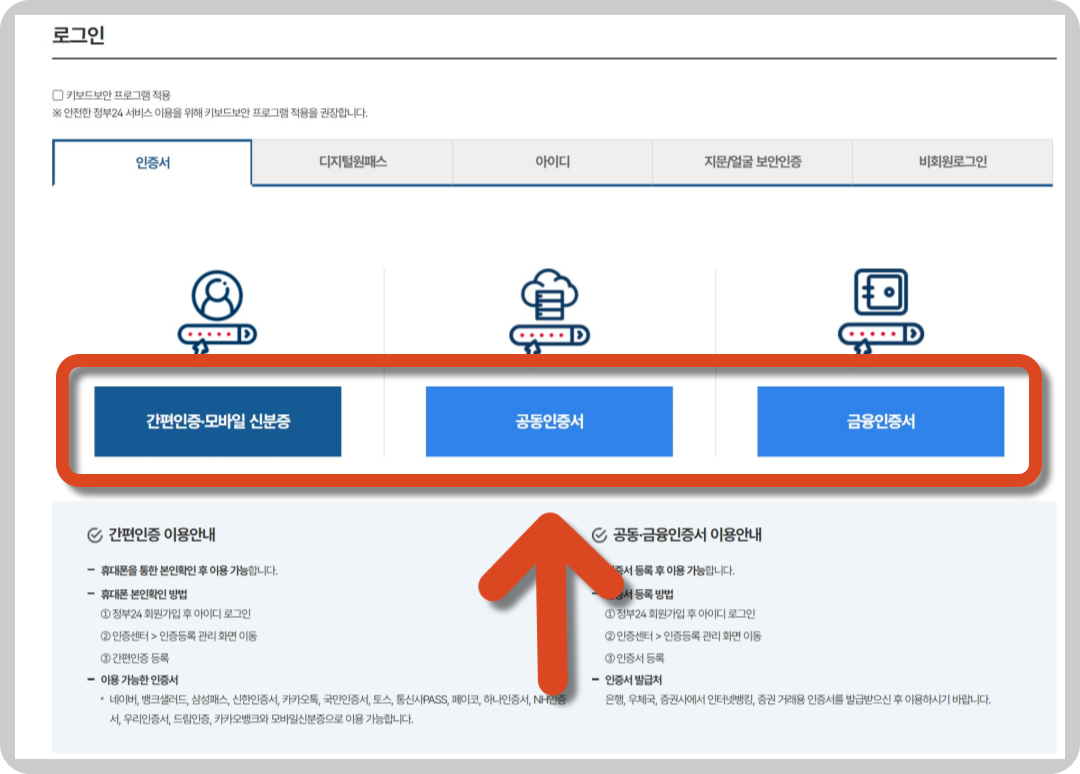Click the 금융인증서 login button
Image resolution: width=1080 pixels, height=774 pixels.
[880, 421]
